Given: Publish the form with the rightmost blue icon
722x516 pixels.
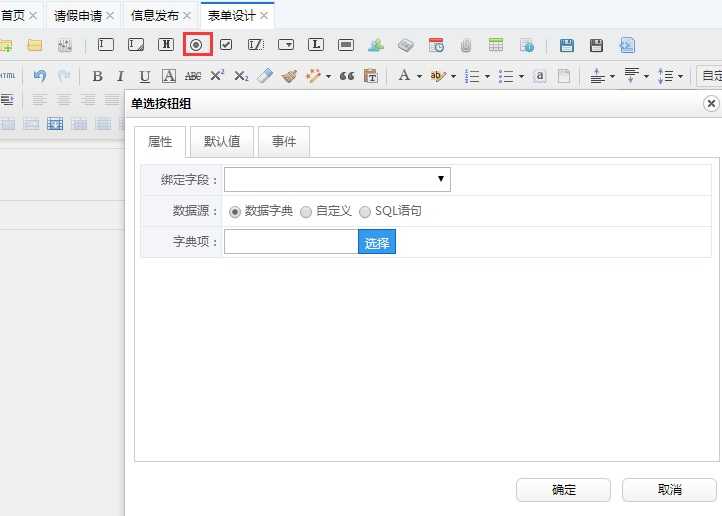Looking at the screenshot, I should [x=627, y=45].
